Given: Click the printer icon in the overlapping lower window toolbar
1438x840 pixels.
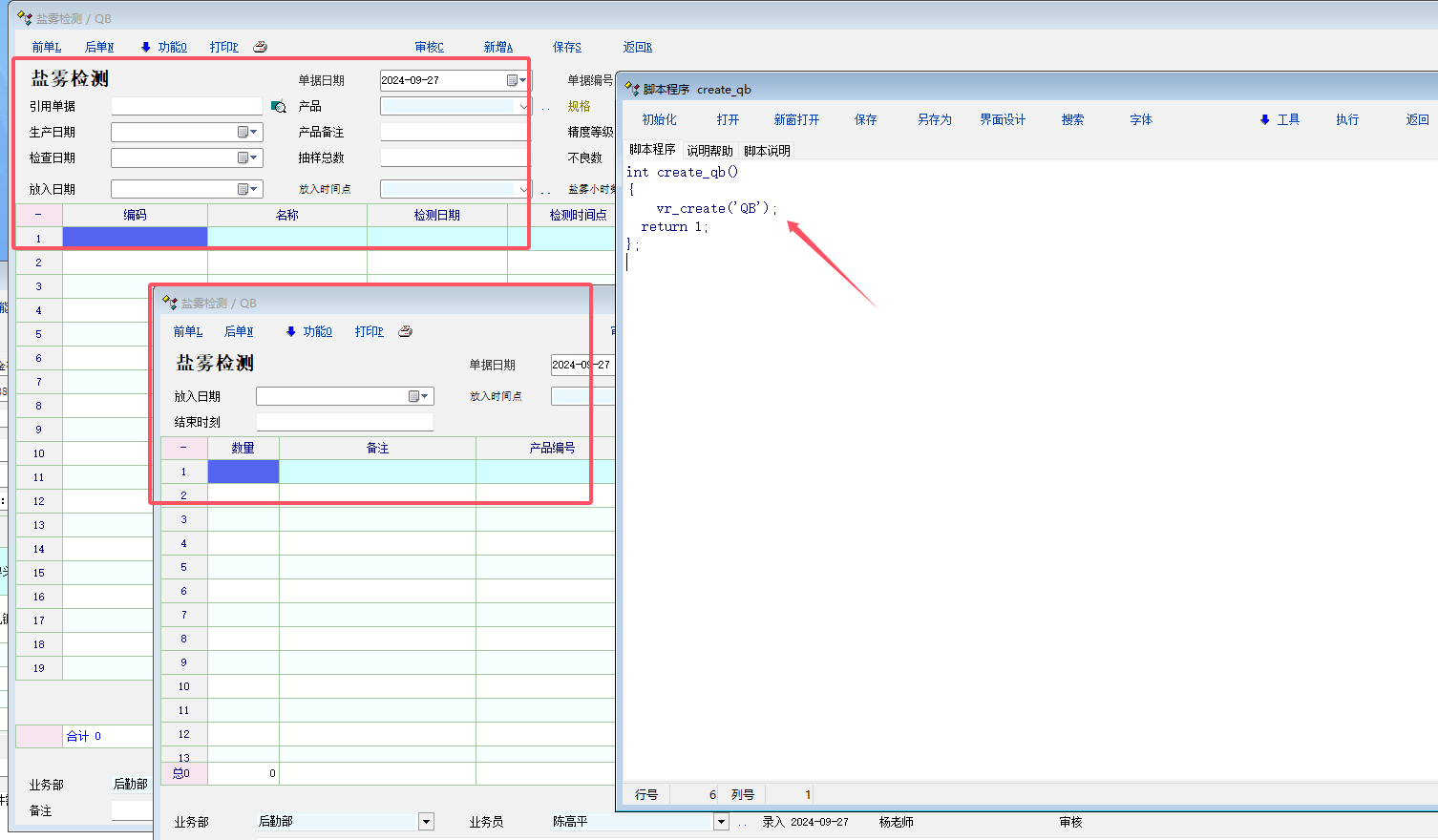Looking at the screenshot, I should [405, 331].
